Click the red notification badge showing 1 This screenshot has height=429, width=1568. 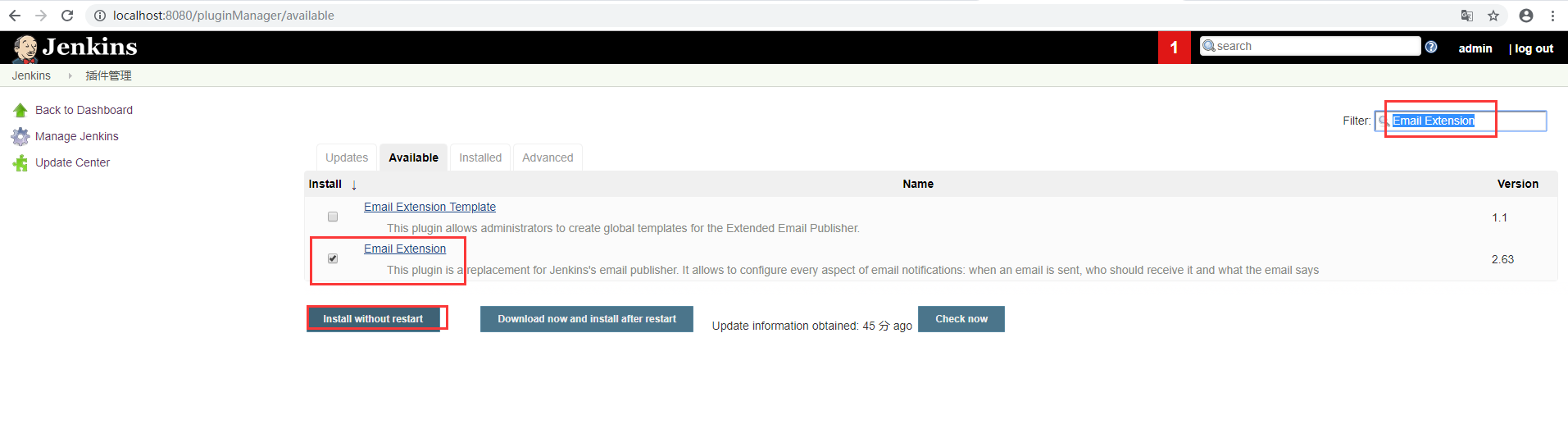[1174, 48]
